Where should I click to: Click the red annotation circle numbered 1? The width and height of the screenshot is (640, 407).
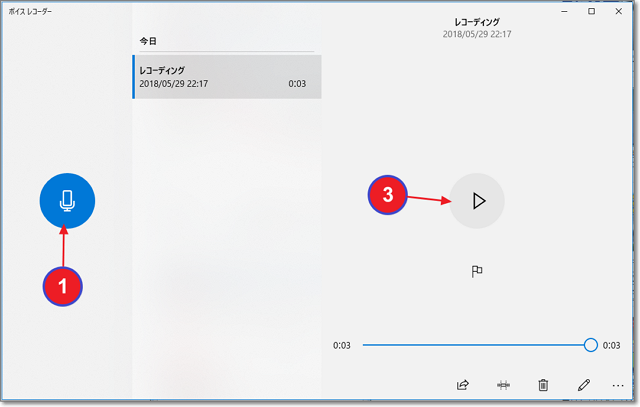[62, 286]
